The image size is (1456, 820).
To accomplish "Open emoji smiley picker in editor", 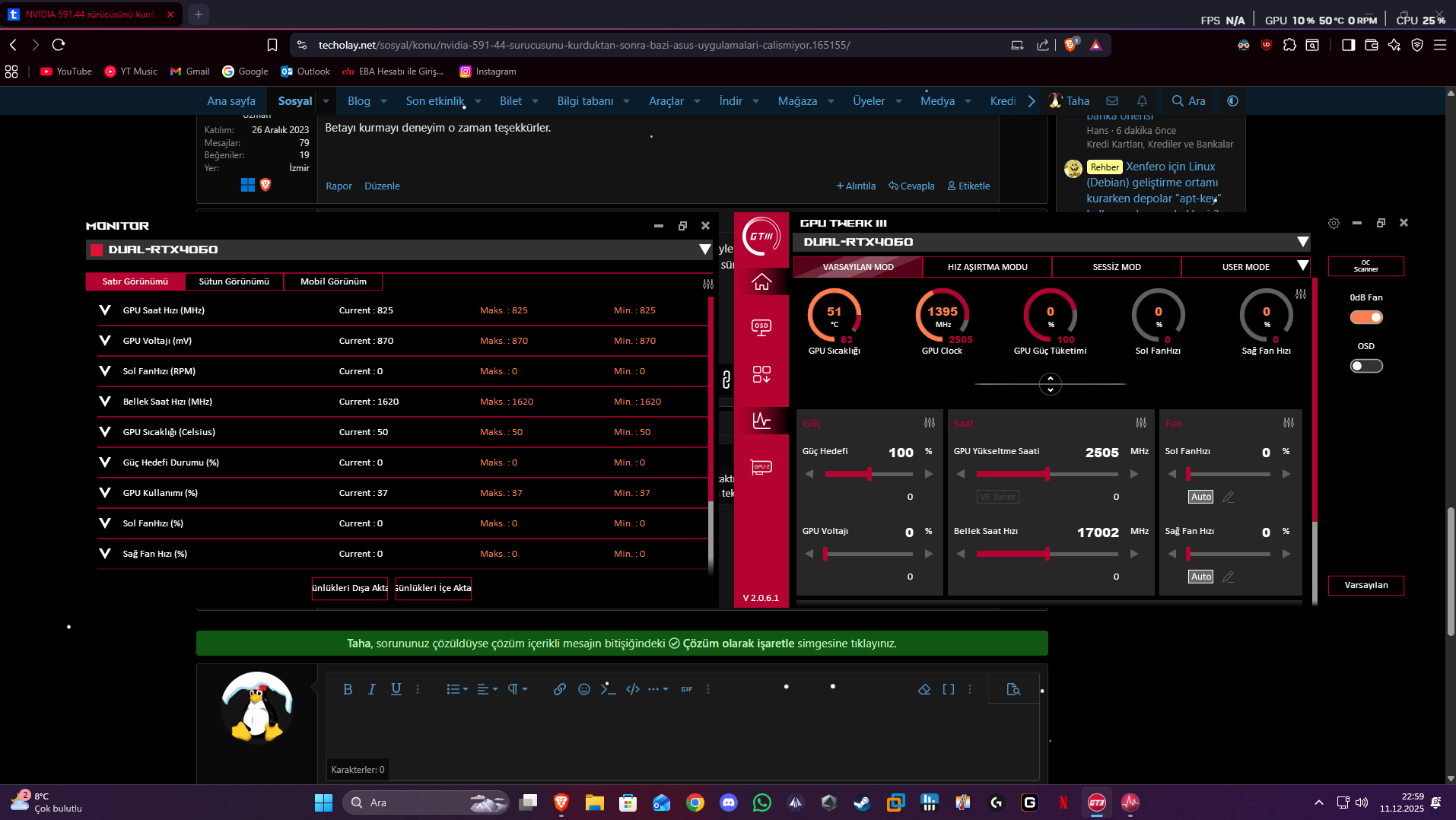I will [584, 689].
